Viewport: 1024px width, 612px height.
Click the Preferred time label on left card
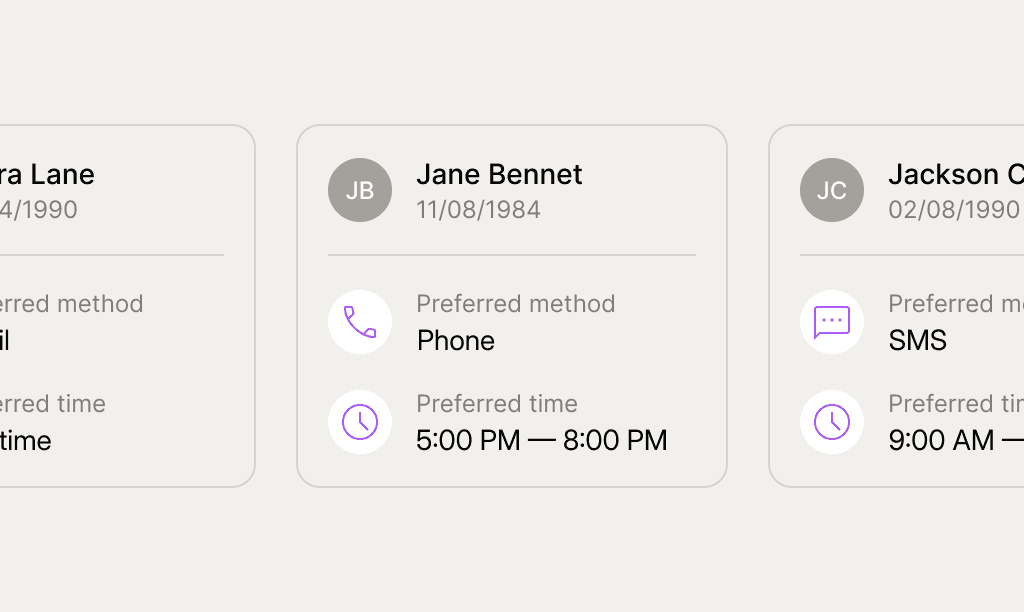point(53,404)
